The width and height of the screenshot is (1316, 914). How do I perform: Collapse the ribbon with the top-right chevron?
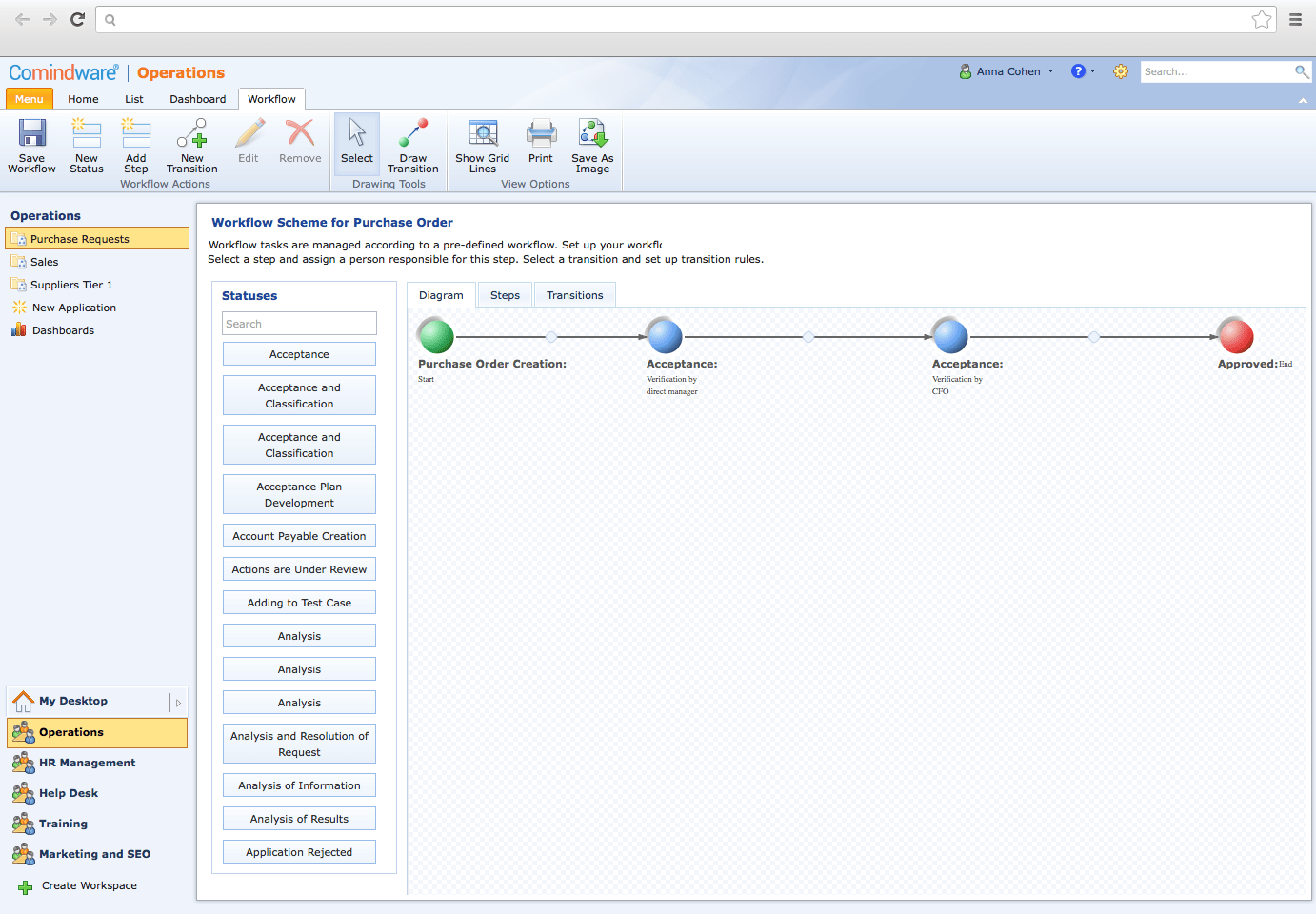[x=1303, y=99]
